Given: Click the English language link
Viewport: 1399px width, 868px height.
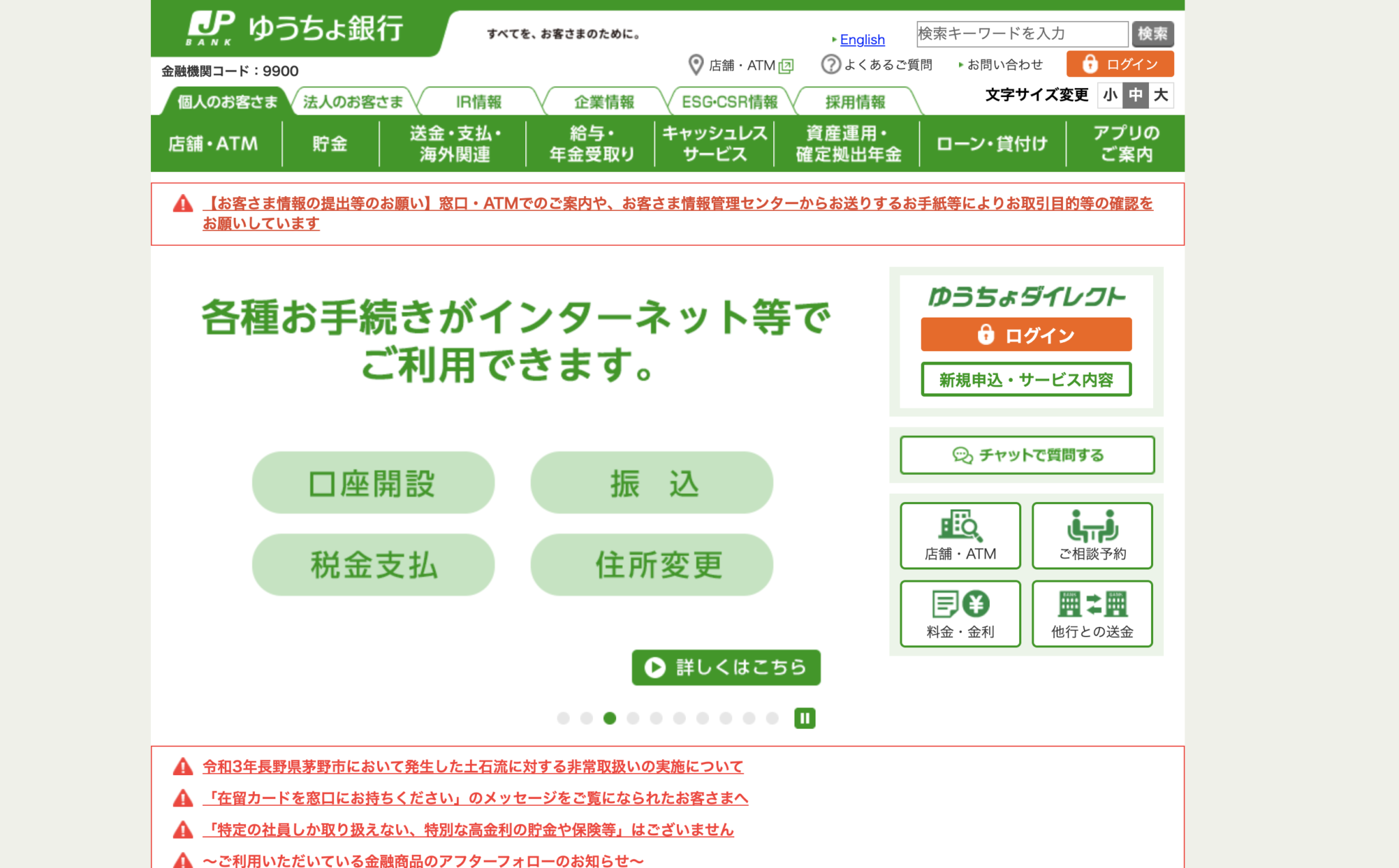Looking at the screenshot, I should pyautogui.click(x=863, y=40).
